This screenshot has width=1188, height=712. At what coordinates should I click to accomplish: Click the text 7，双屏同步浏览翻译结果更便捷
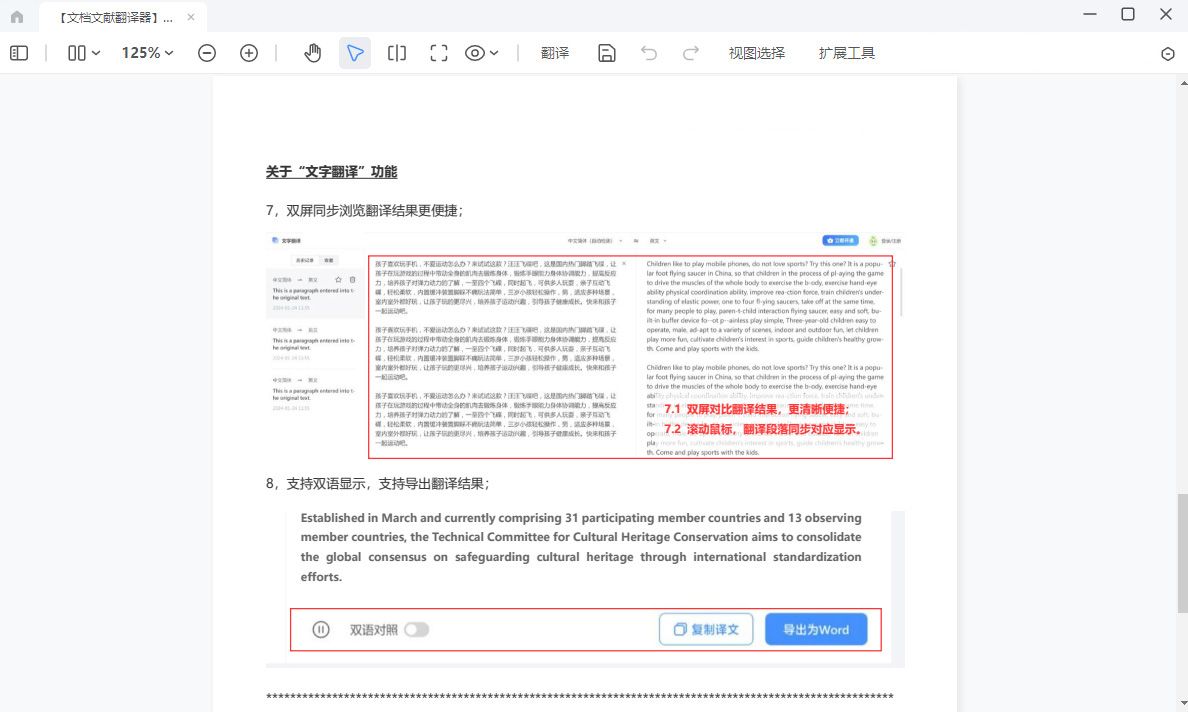(x=364, y=211)
